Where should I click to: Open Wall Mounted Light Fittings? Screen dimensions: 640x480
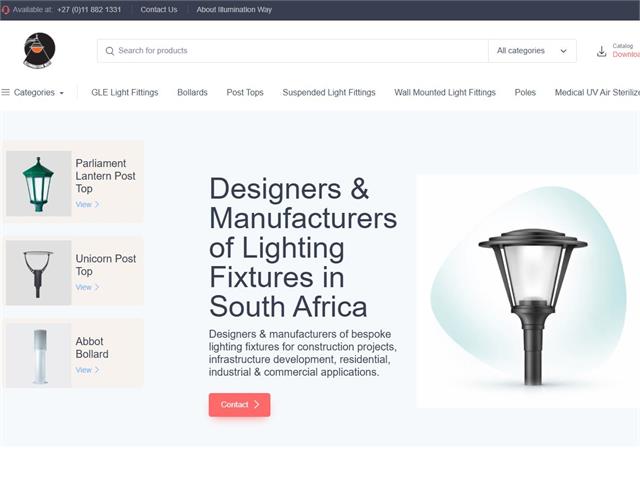click(444, 93)
